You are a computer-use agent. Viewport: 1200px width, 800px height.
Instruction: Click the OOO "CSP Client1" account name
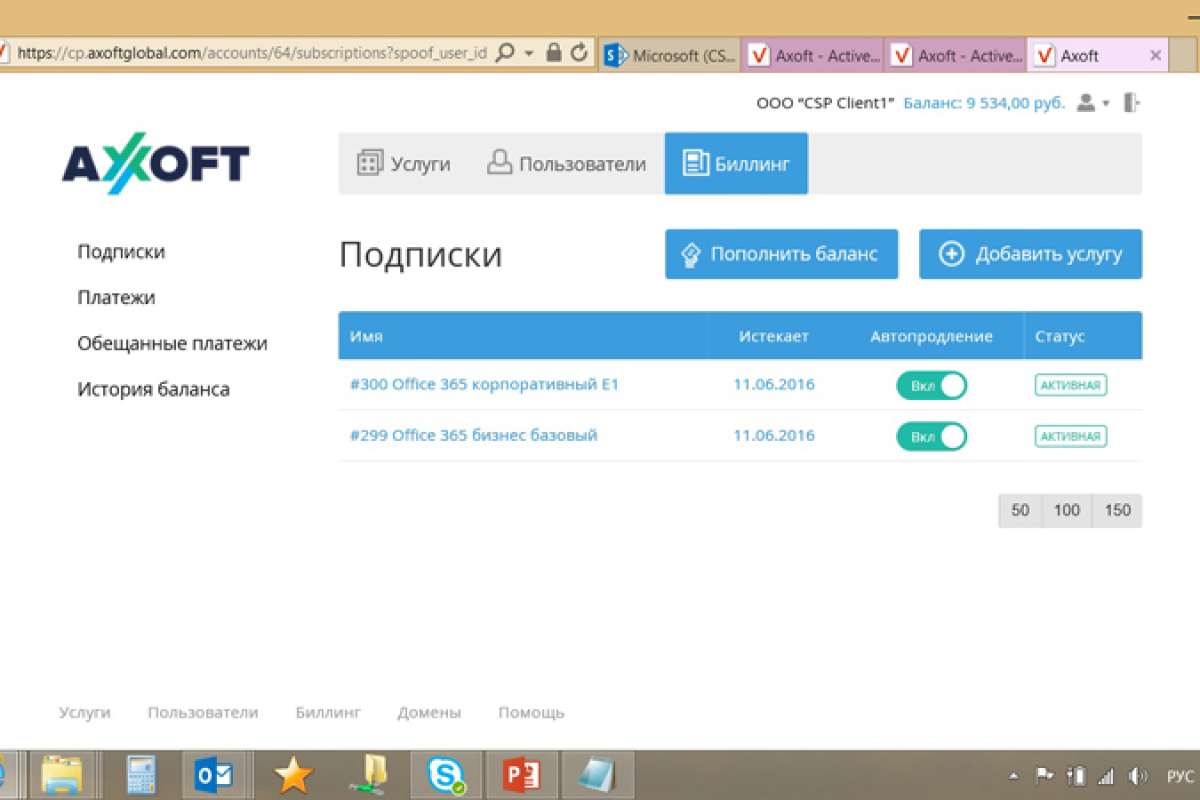tap(825, 103)
